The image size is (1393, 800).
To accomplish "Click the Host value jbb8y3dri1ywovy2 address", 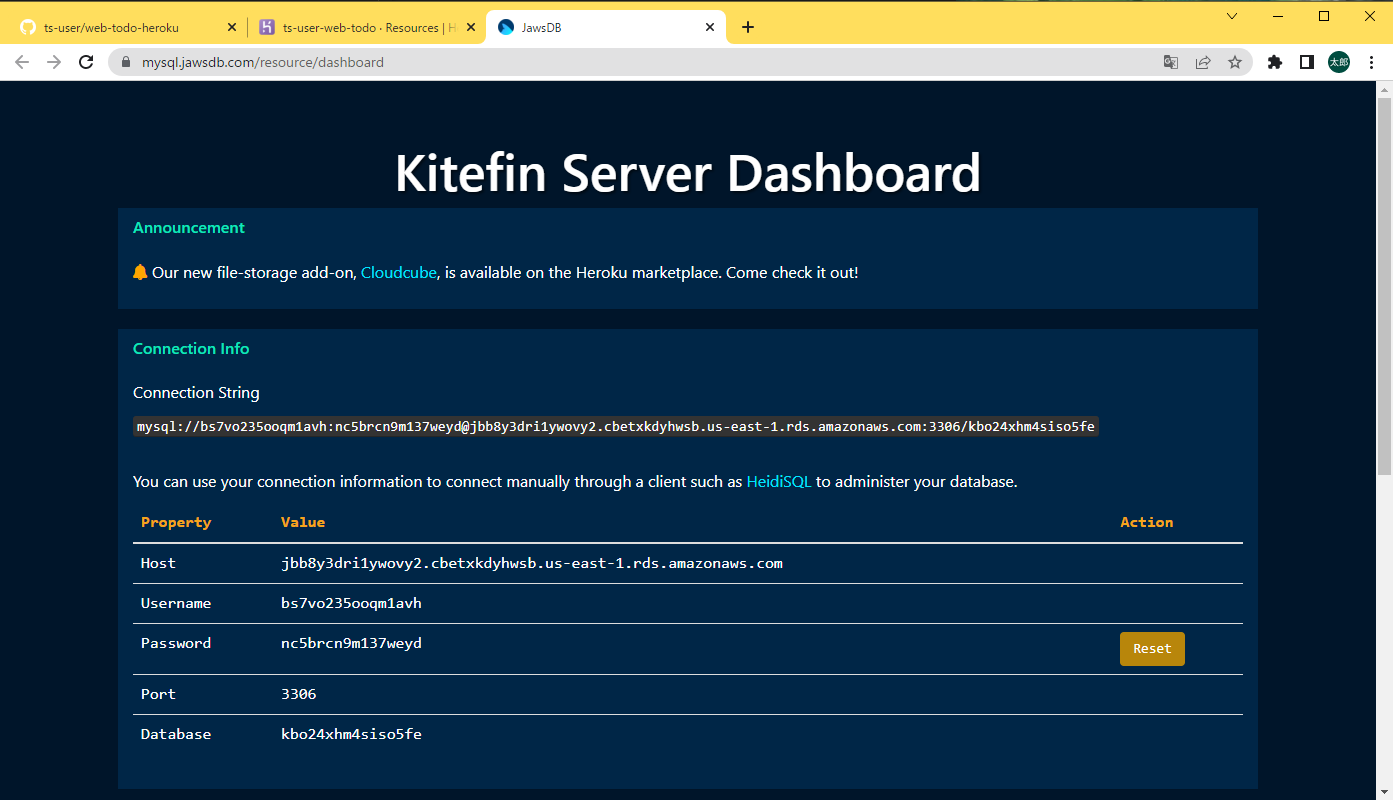I will [x=532, y=563].
